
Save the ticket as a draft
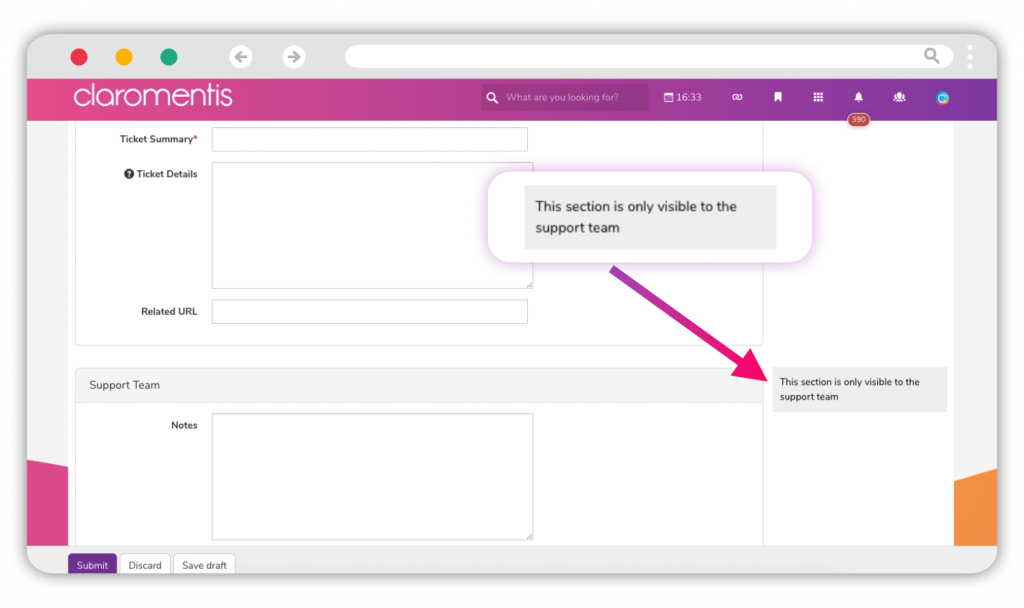204,565
